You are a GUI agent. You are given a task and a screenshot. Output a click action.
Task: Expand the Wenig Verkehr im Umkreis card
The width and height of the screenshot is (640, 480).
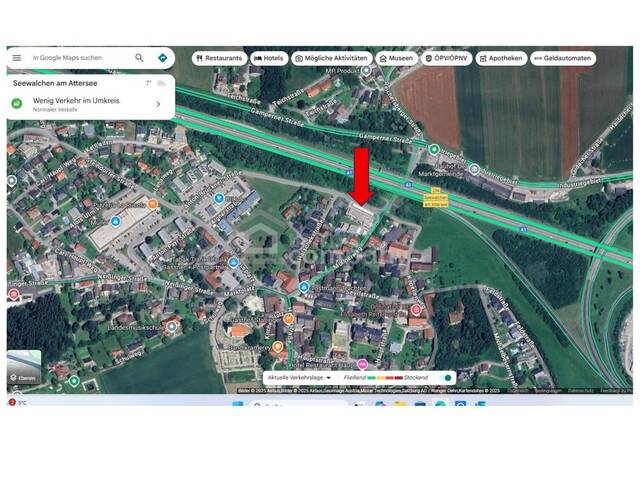point(158,104)
